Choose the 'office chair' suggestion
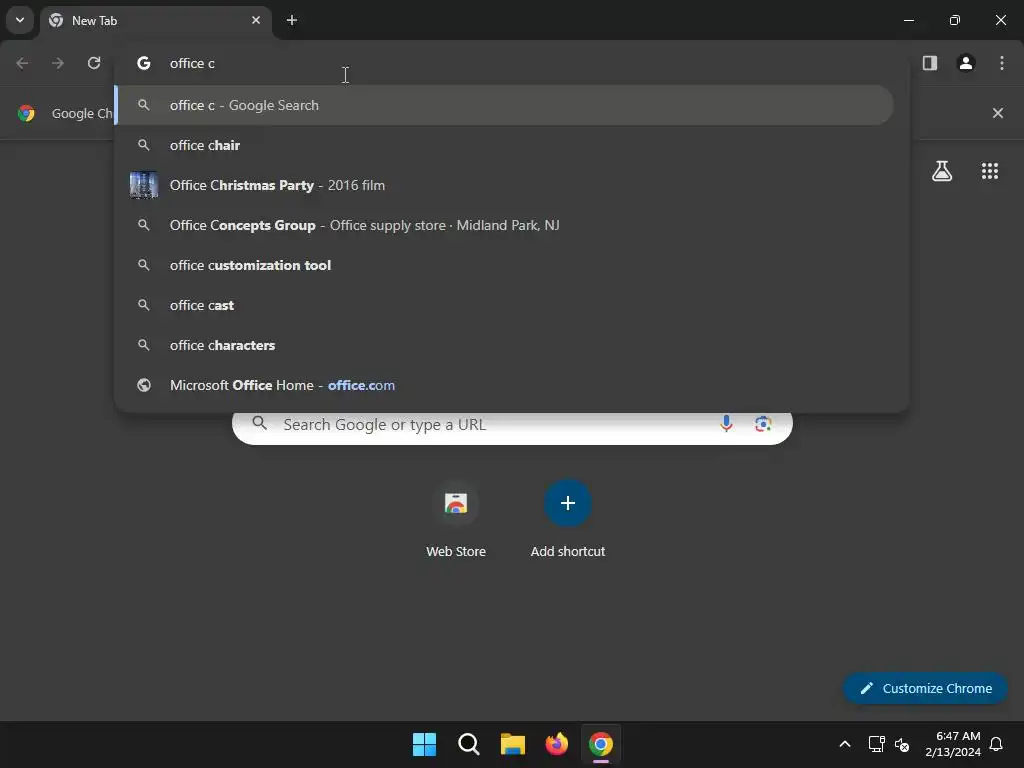 pos(504,145)
